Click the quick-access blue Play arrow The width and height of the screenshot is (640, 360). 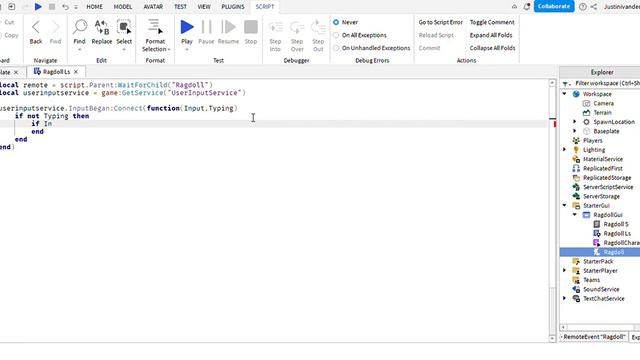click(x=38, y=7)
